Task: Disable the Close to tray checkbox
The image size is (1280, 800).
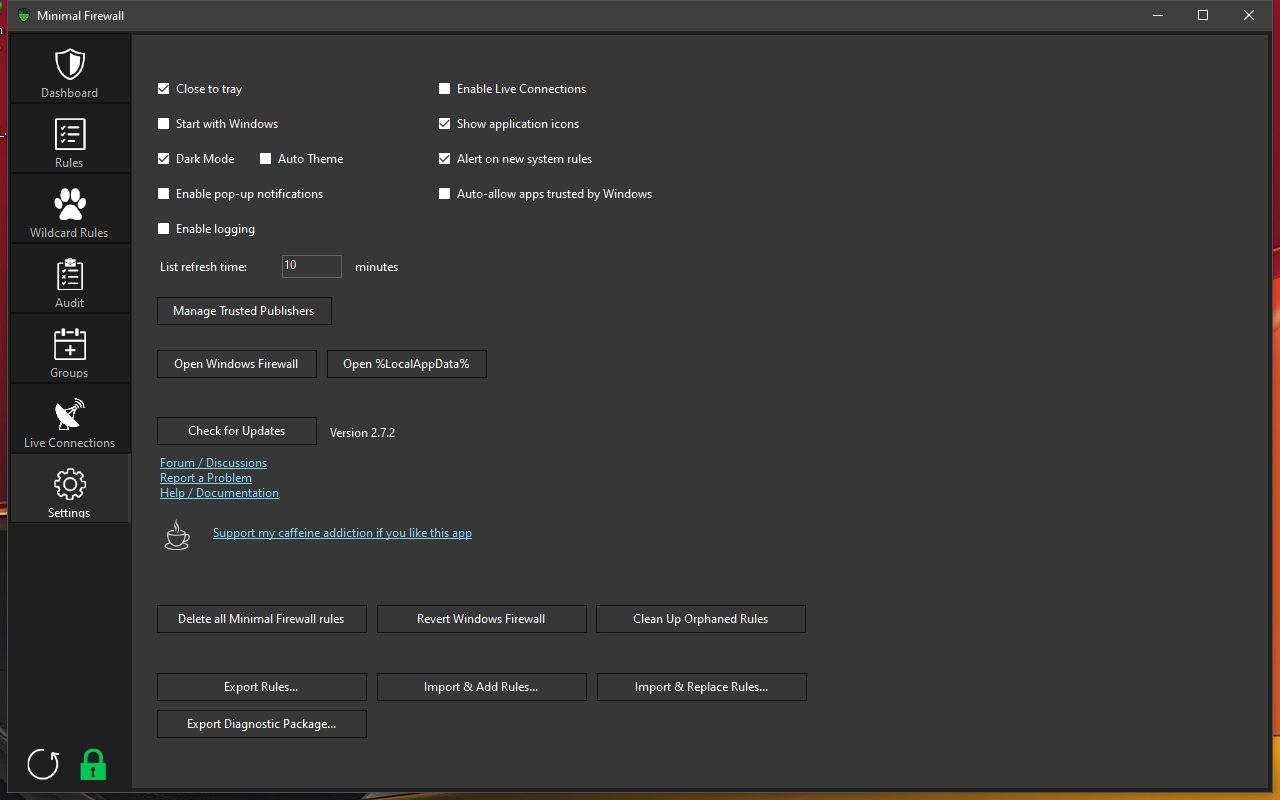Action: point(164,89)
